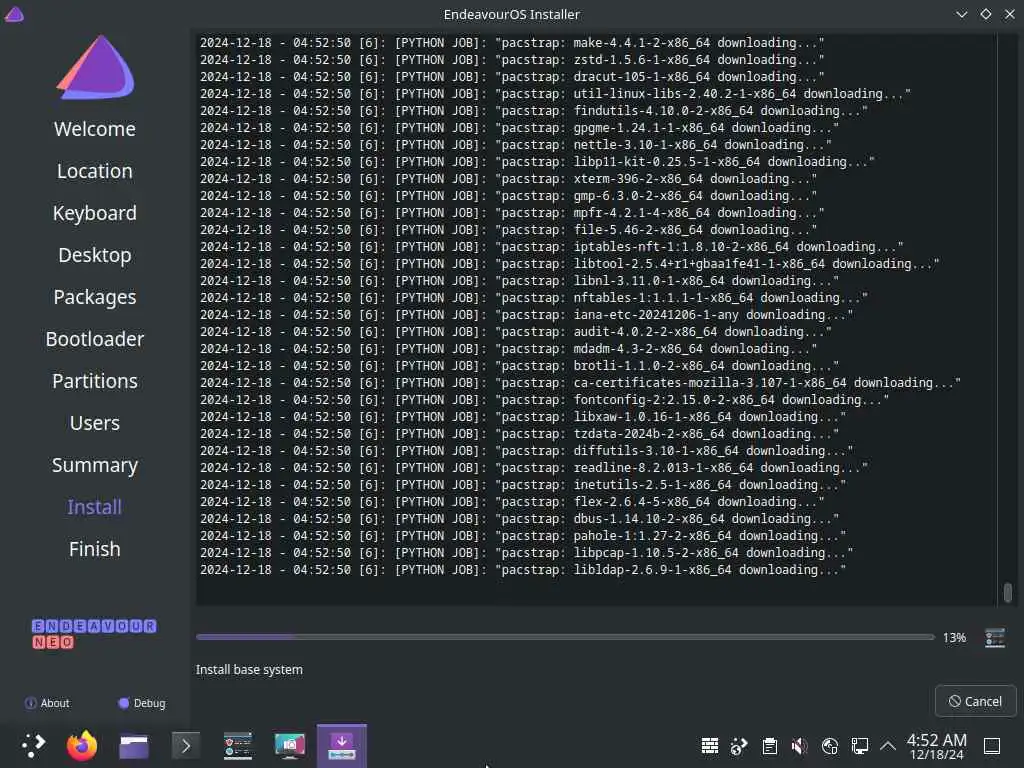Click the 'Install base system' status text
The image size is (1024, 768).
click(x=249, y=669)
